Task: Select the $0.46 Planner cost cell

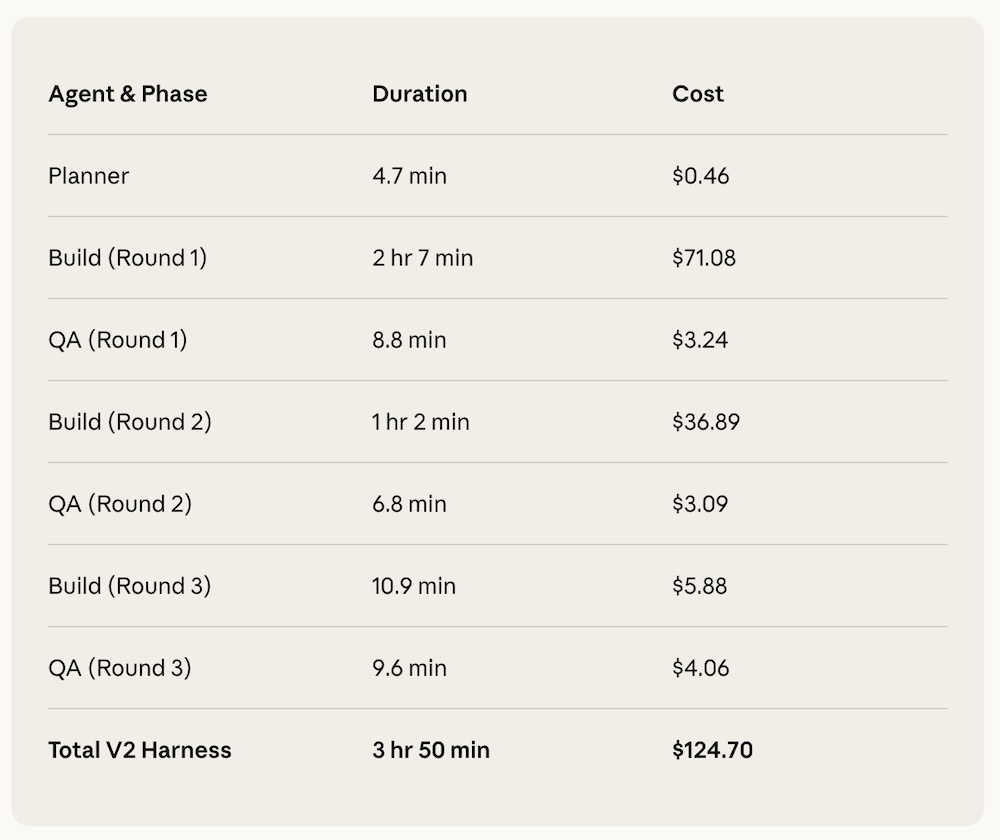Action: click(x=701, y=176)
